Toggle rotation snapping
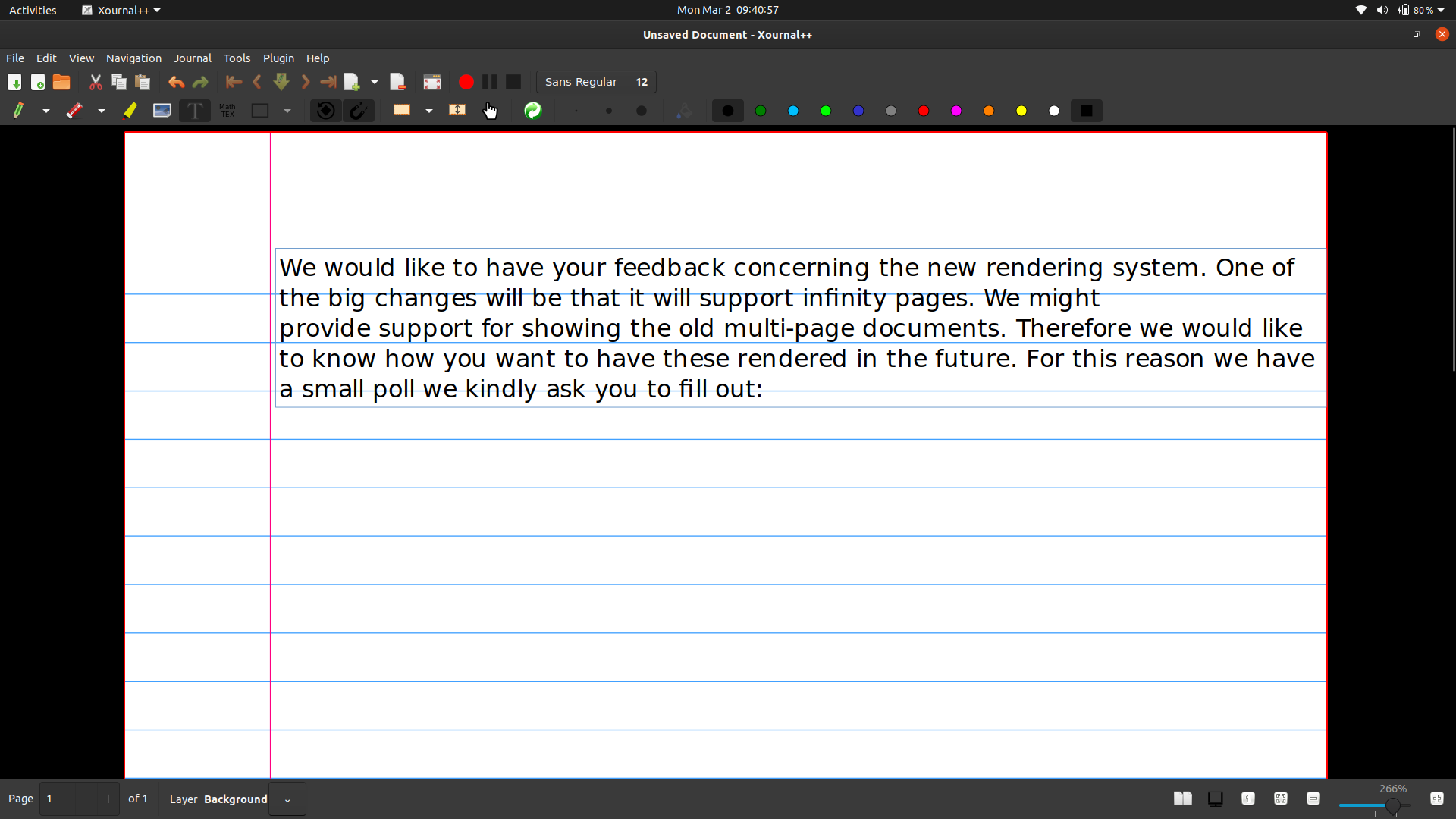1456x819 pixels. [325, 111]
